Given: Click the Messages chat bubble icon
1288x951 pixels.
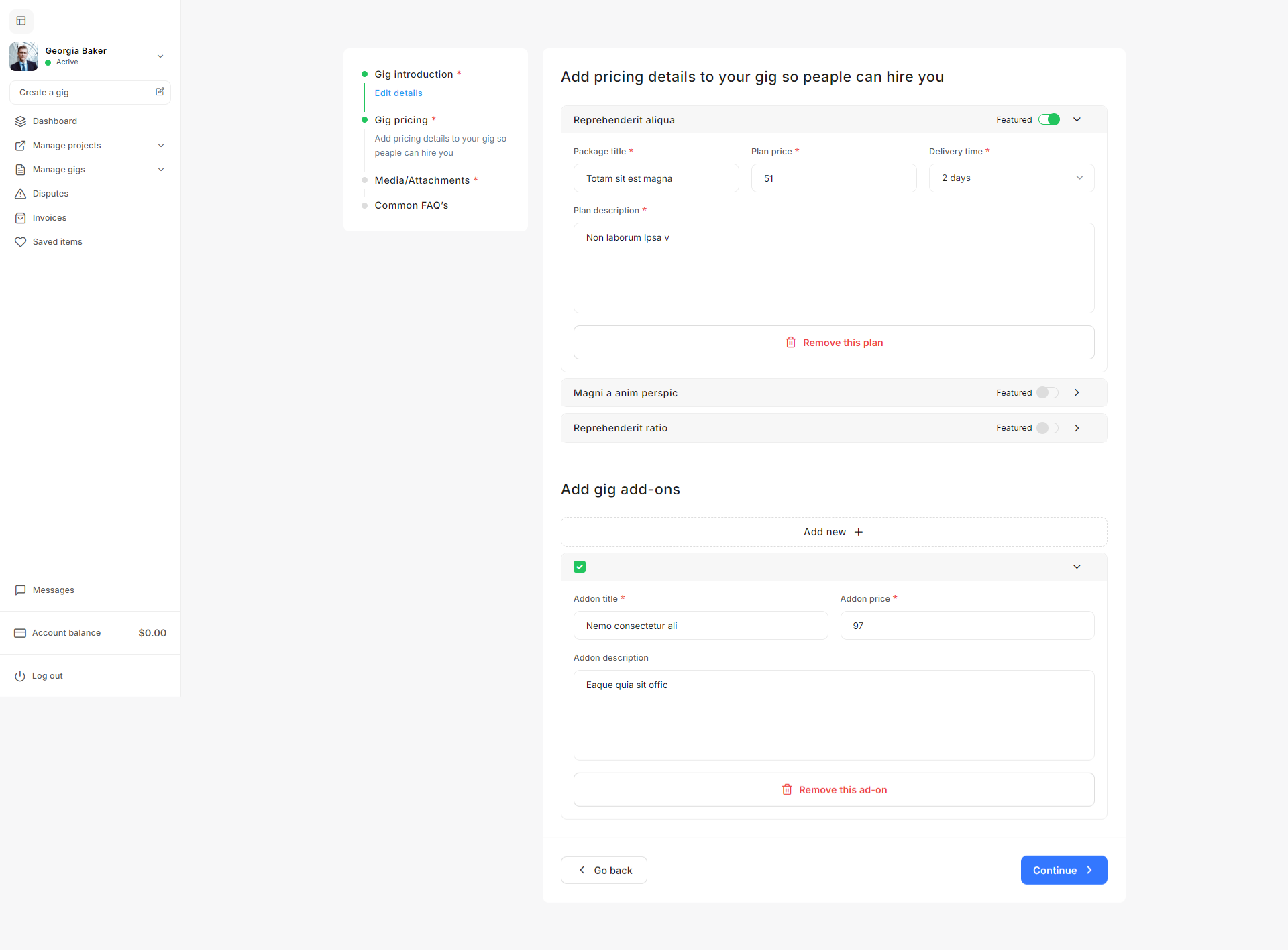Looking at the screenshot, I should pyautogui.click(x=21, y=590).
